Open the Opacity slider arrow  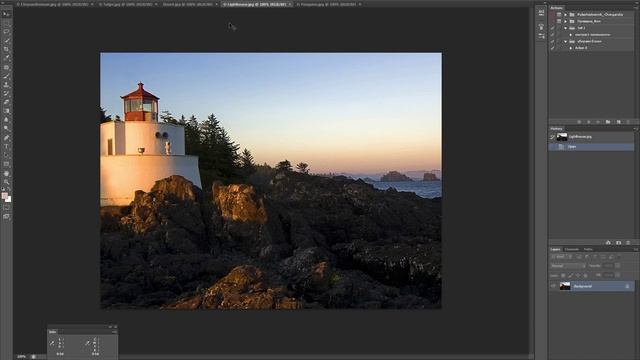point(617,266)
